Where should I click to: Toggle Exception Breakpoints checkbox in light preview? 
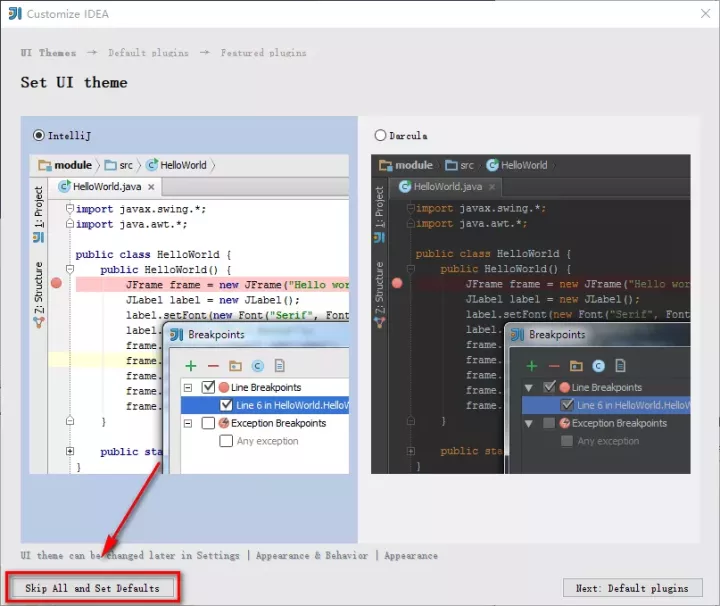209,423
